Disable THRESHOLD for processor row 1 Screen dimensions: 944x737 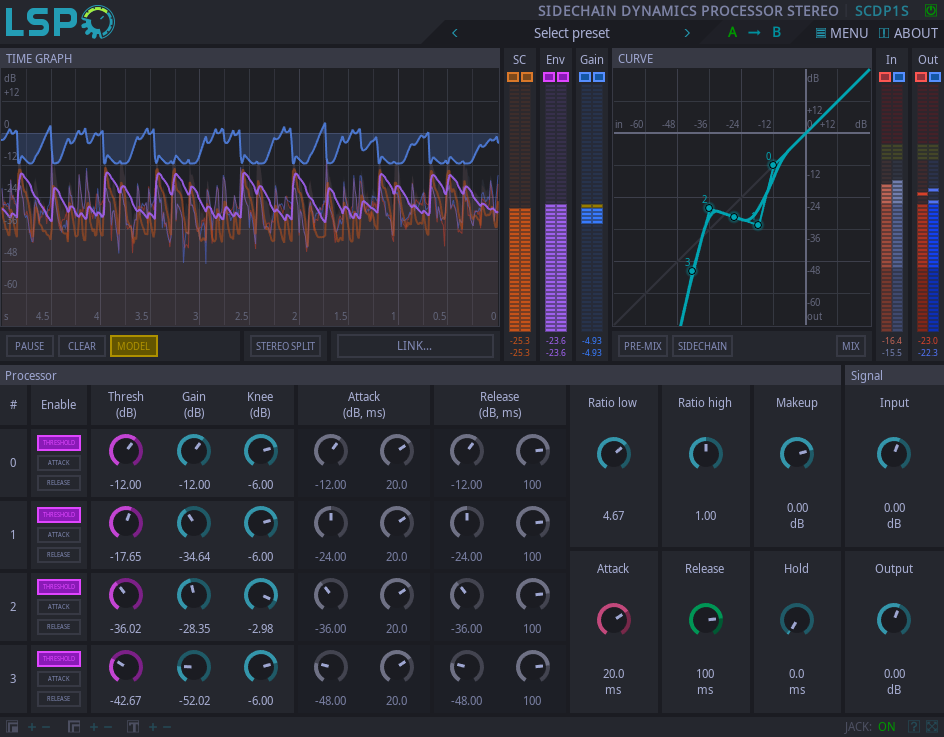pos(59,515)
